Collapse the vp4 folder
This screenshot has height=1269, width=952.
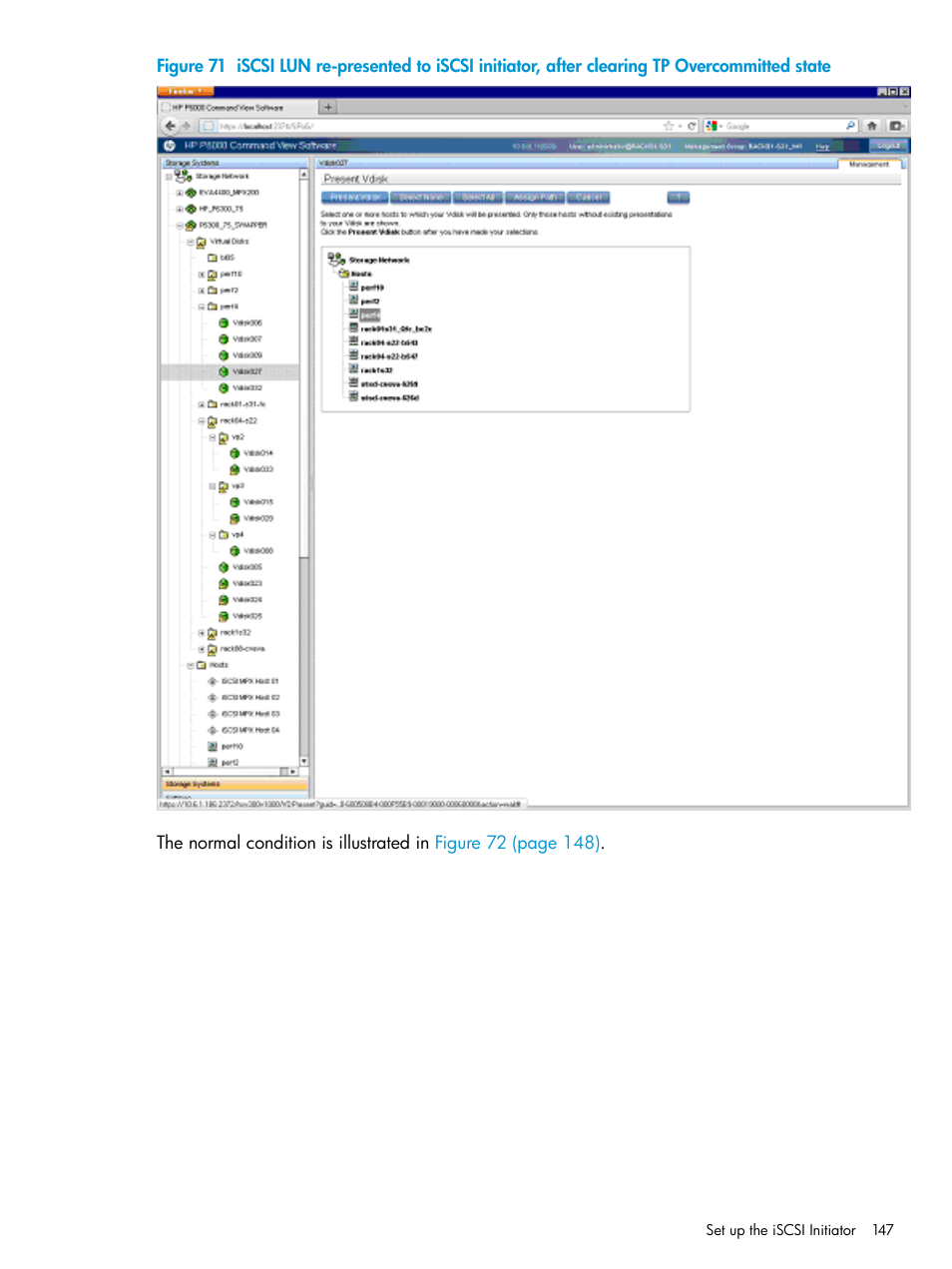(213, 535)
